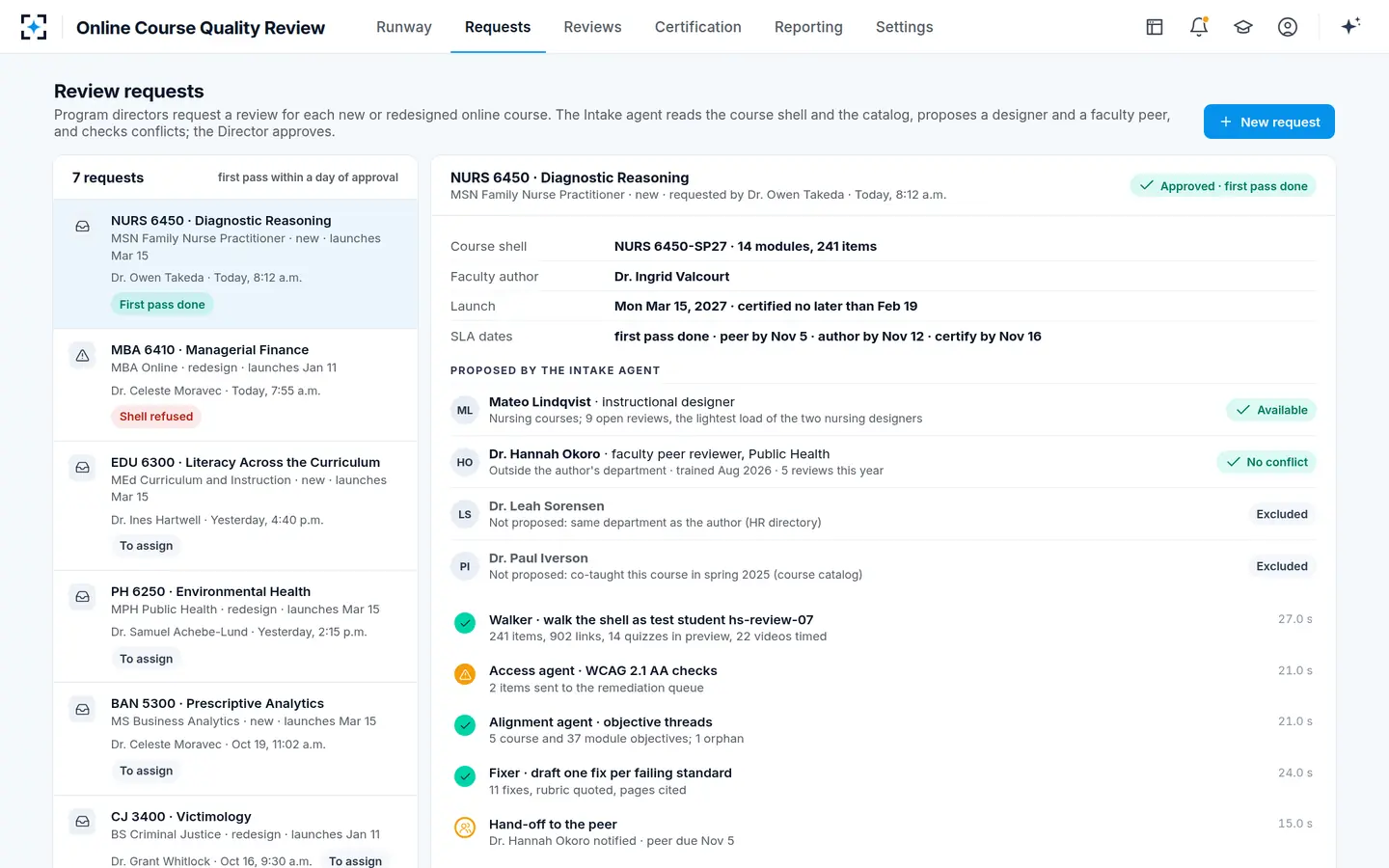
Task: Click the Available status for Mateo Lindqvist
Action: [x=1271, y=410]
